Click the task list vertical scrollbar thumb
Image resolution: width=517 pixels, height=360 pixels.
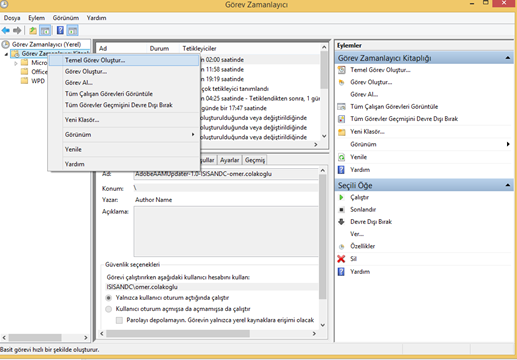point(324,70)
